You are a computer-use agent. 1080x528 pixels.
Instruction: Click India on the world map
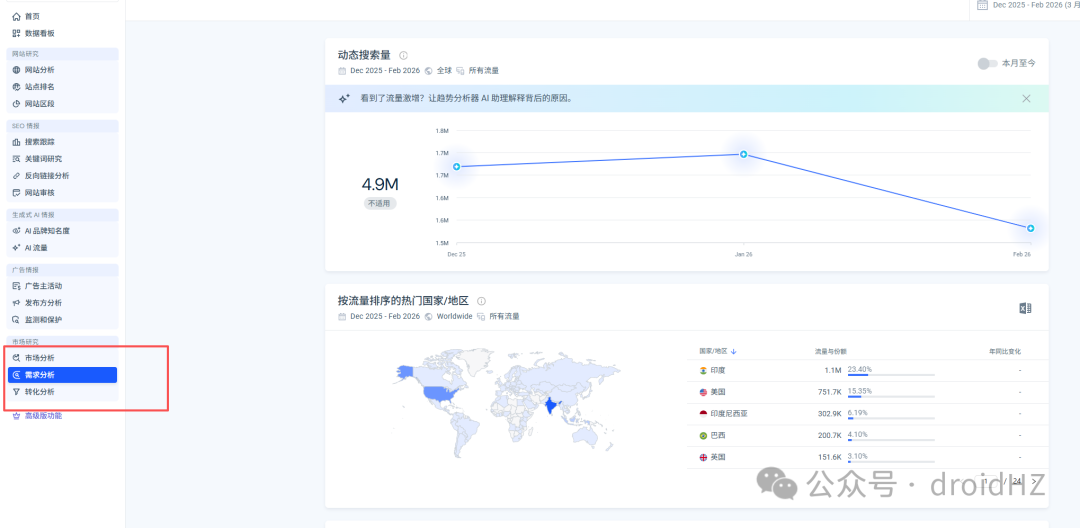coord(550,406)
